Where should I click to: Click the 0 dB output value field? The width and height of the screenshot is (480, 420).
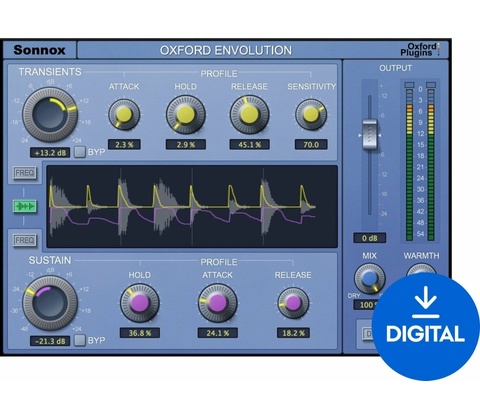pyautogui.click(x=369, y=238)
